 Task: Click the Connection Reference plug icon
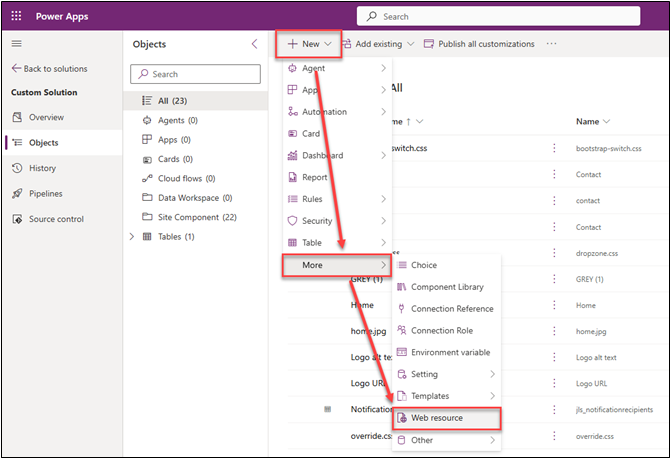coord(402,309)
